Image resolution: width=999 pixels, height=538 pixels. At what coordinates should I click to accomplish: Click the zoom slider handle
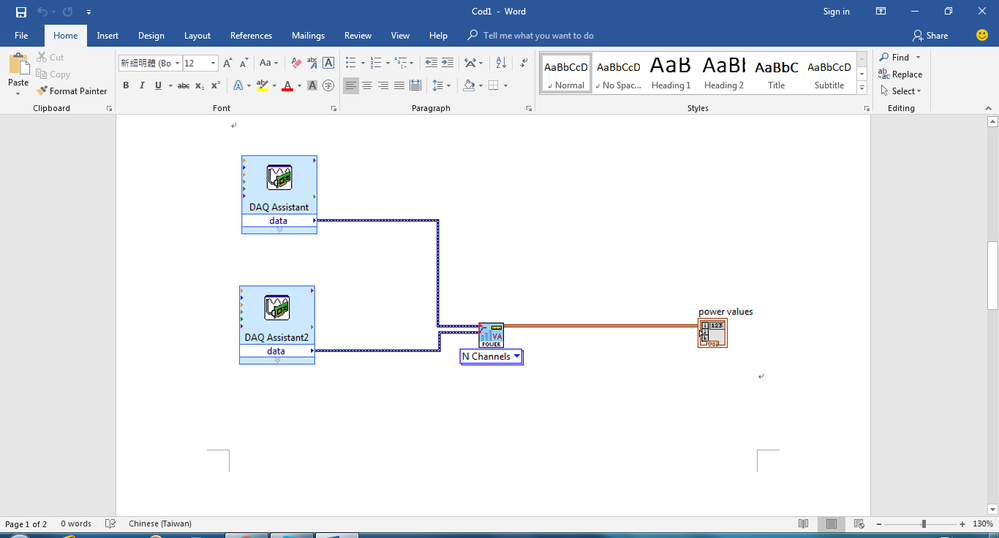(924, 524)
